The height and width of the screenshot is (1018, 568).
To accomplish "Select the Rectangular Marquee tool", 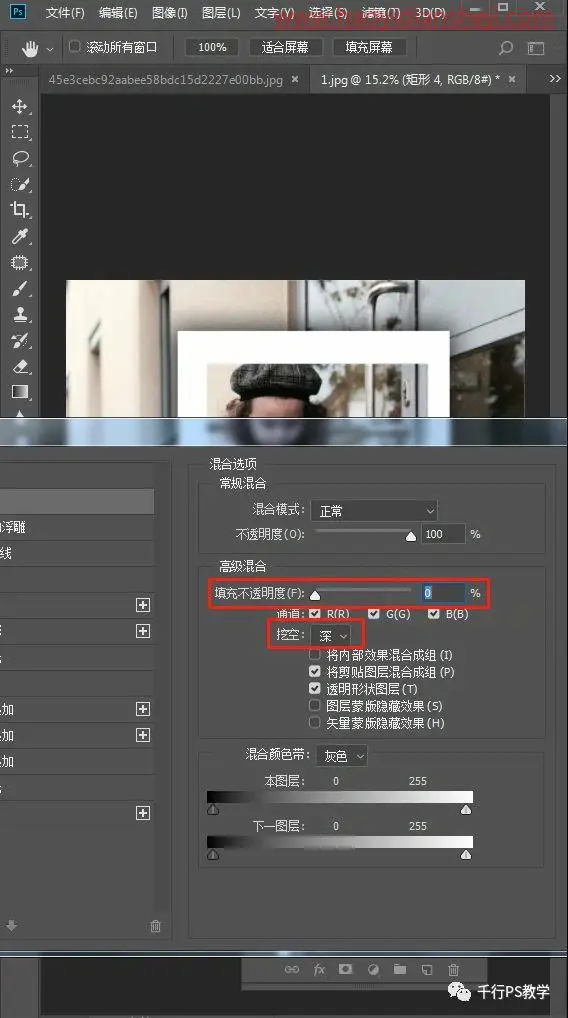I will click(19, 132).
